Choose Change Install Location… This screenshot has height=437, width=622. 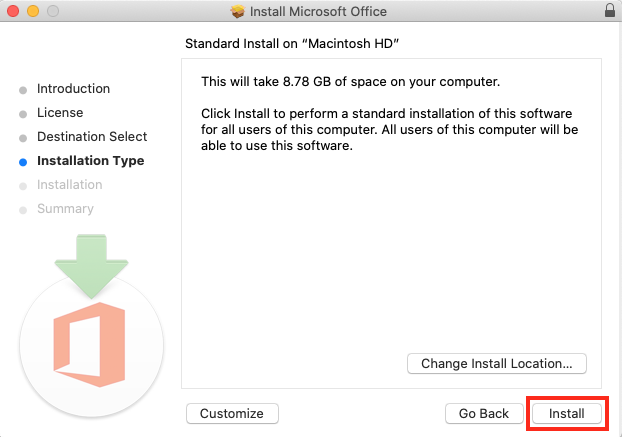[496, 363]
